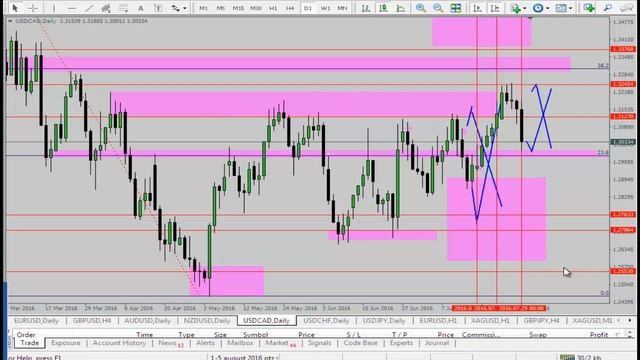Toggle the W1 timeframe

325,8
